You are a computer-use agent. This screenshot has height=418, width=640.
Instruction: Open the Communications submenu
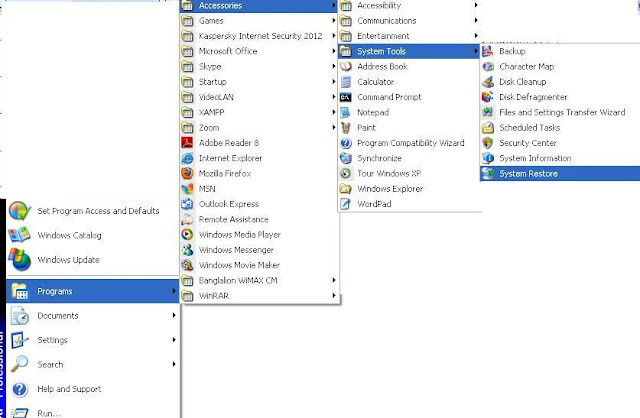[x=409, y=20]
